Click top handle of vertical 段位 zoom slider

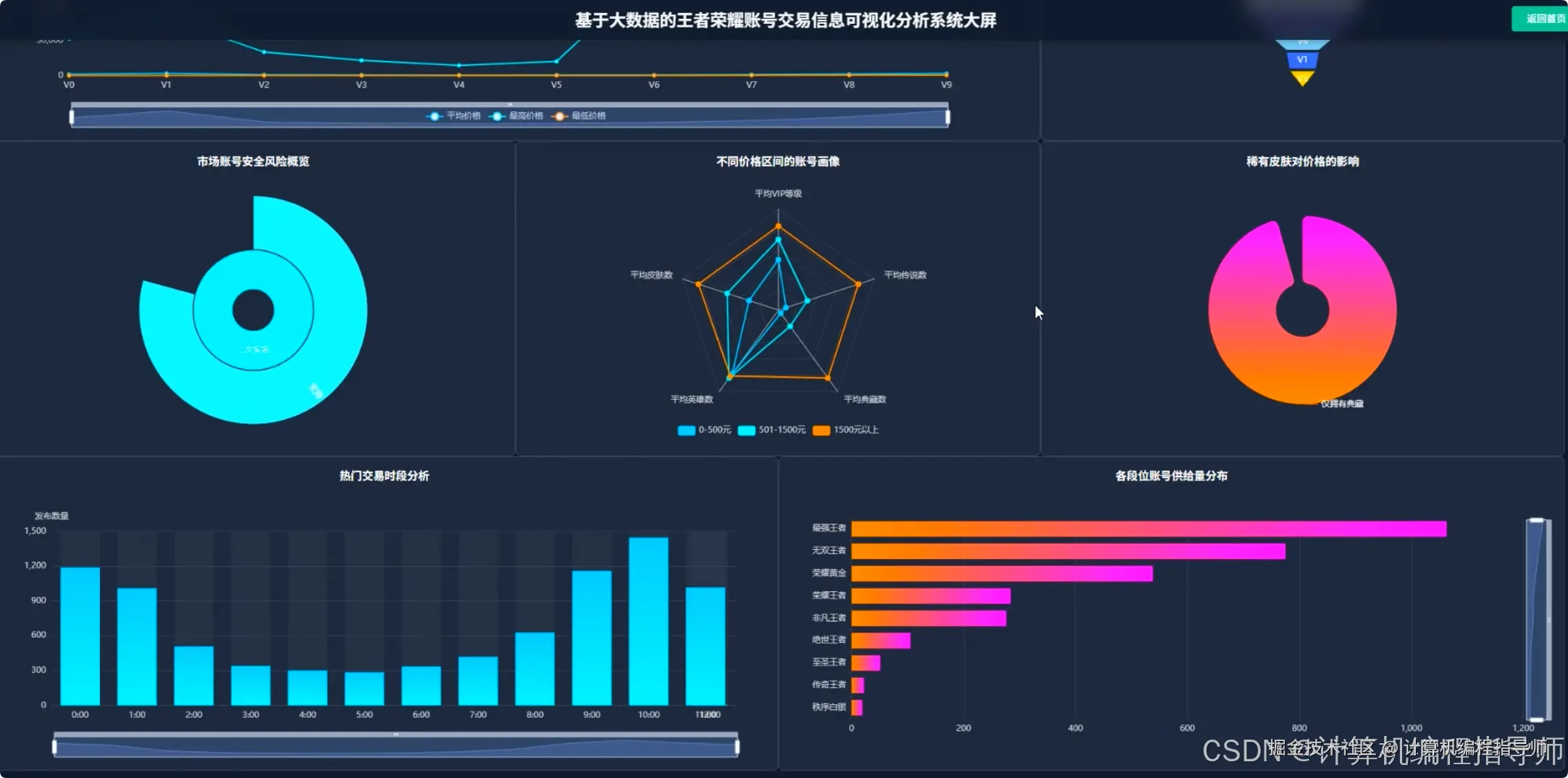tap(1536, 521)
